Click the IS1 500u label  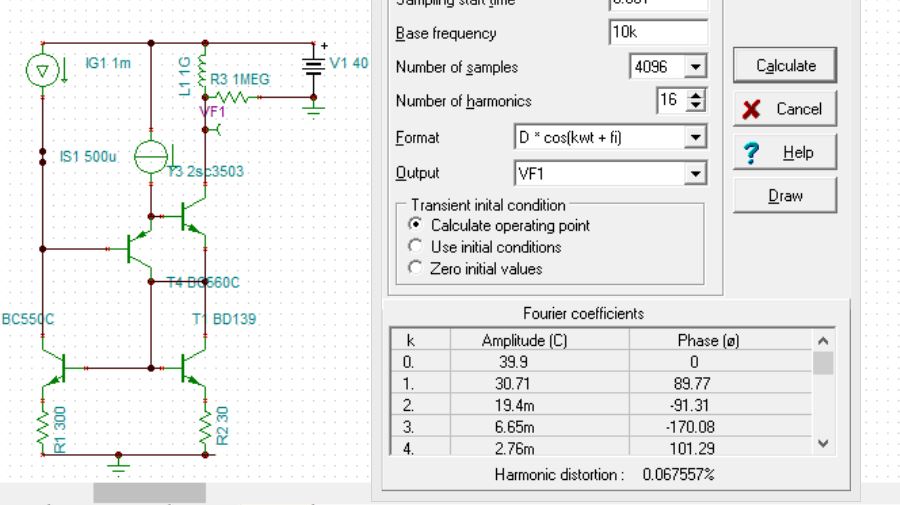(88, 156)
